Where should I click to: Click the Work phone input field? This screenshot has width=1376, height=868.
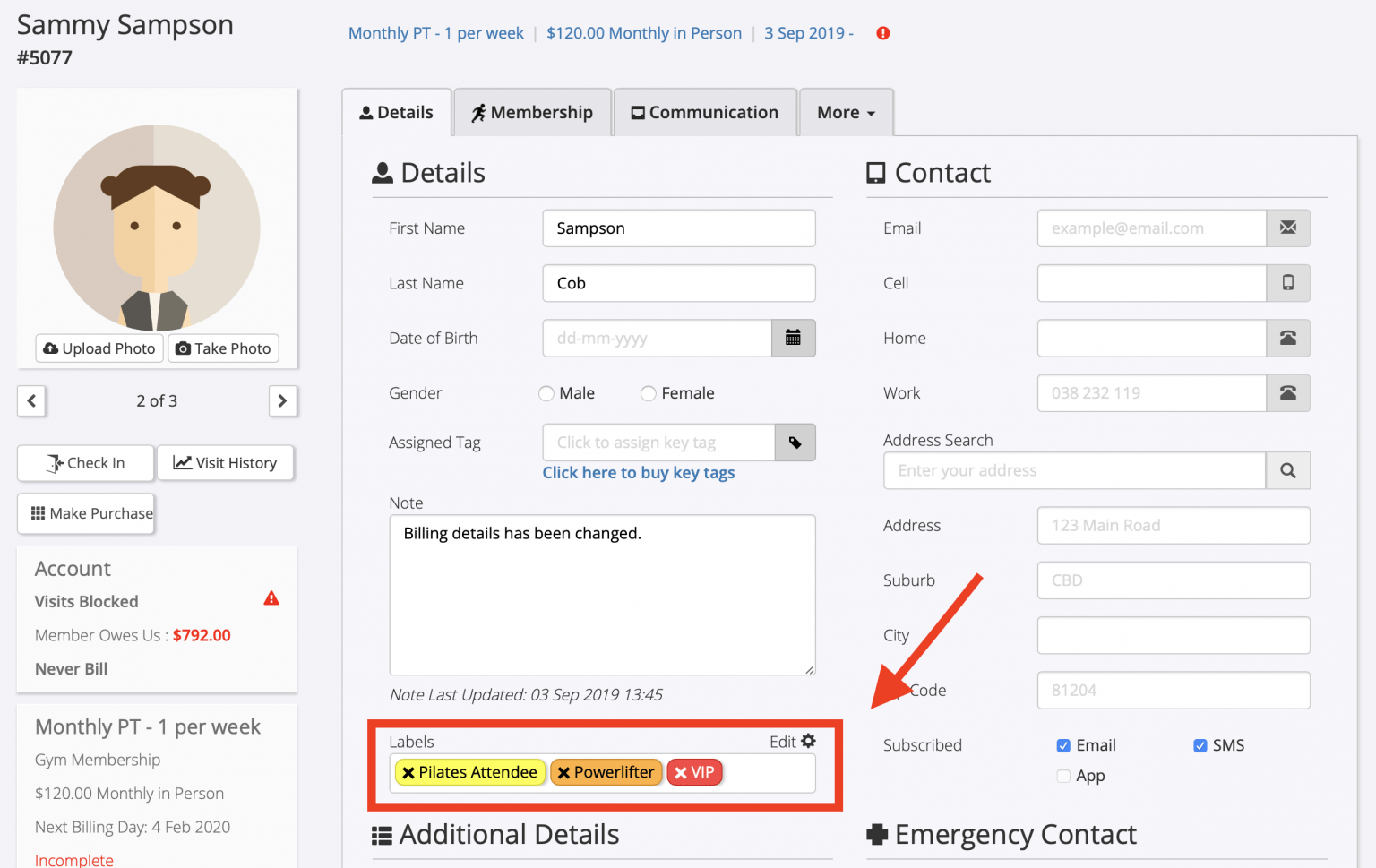pyautogui.click(x=1152, y=393)
